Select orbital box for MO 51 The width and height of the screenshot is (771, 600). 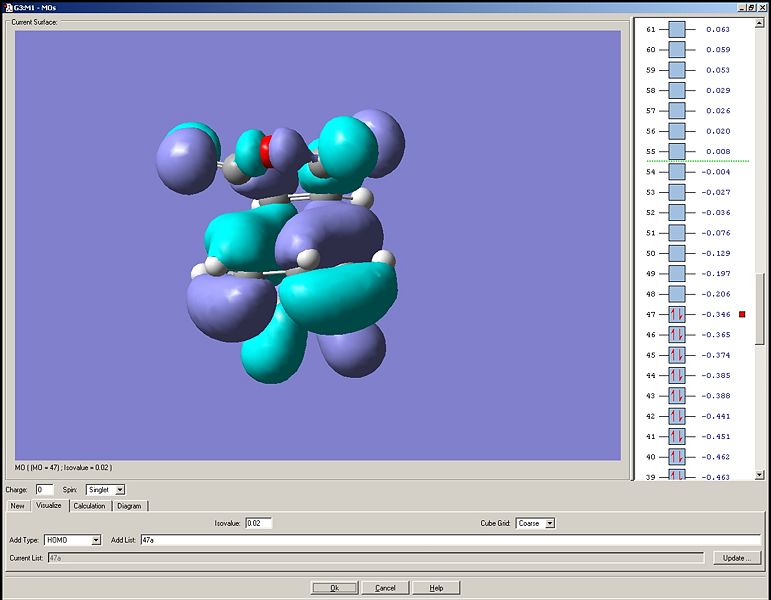pyautogui.click(x=677, y=233)
